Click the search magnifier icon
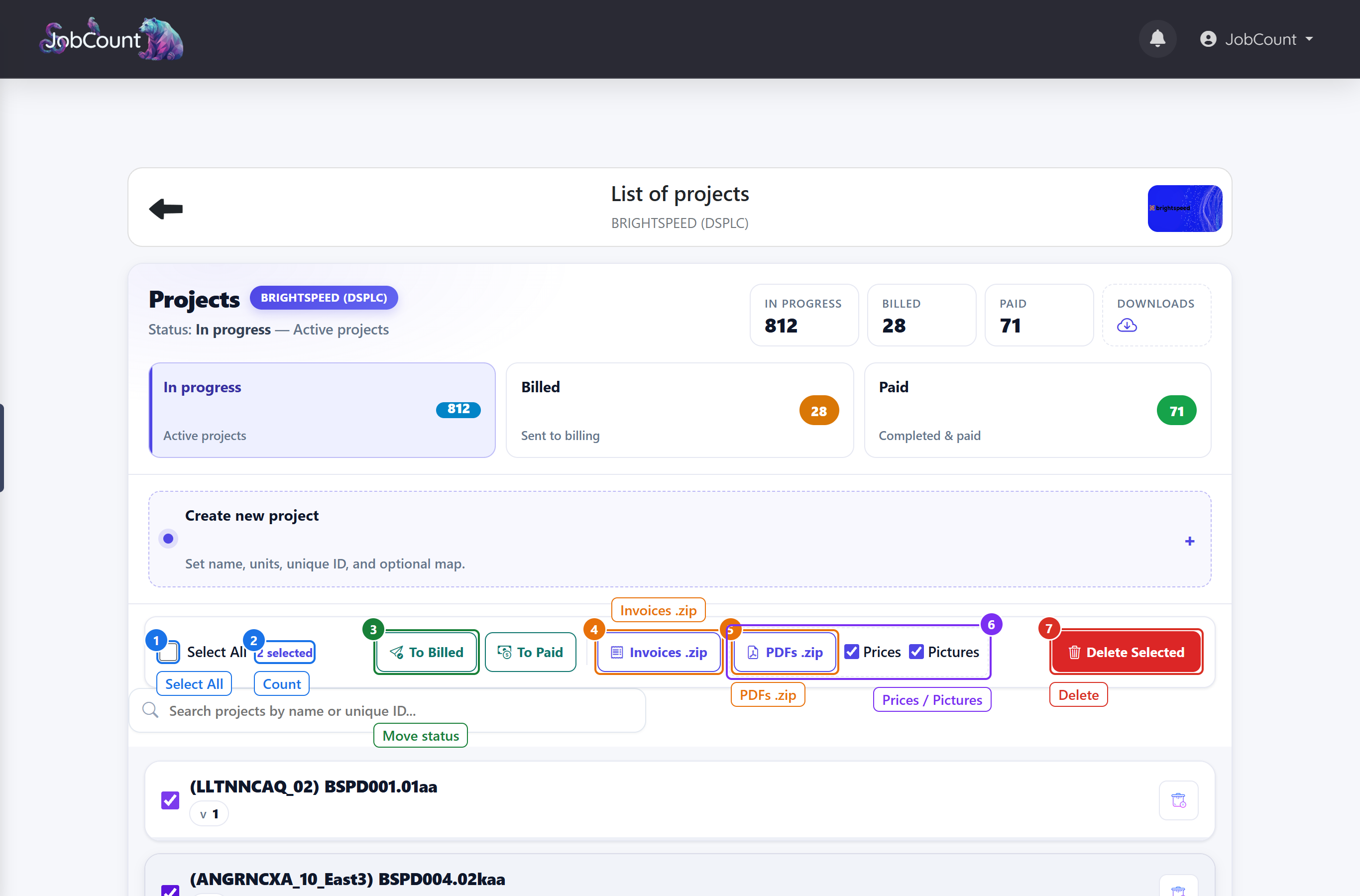Screen dimensions: 1360x896 150,710
